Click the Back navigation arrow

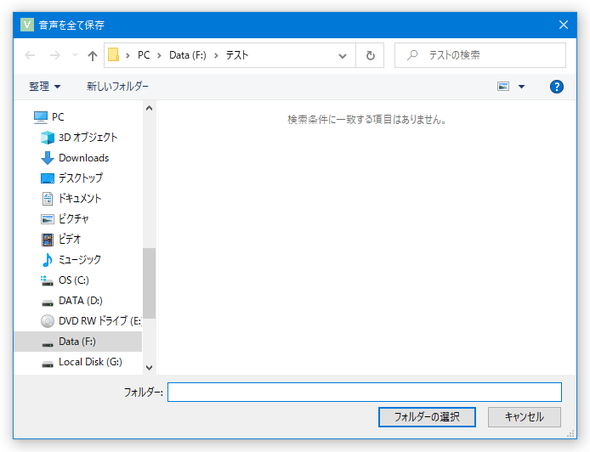tap(30, 56)
